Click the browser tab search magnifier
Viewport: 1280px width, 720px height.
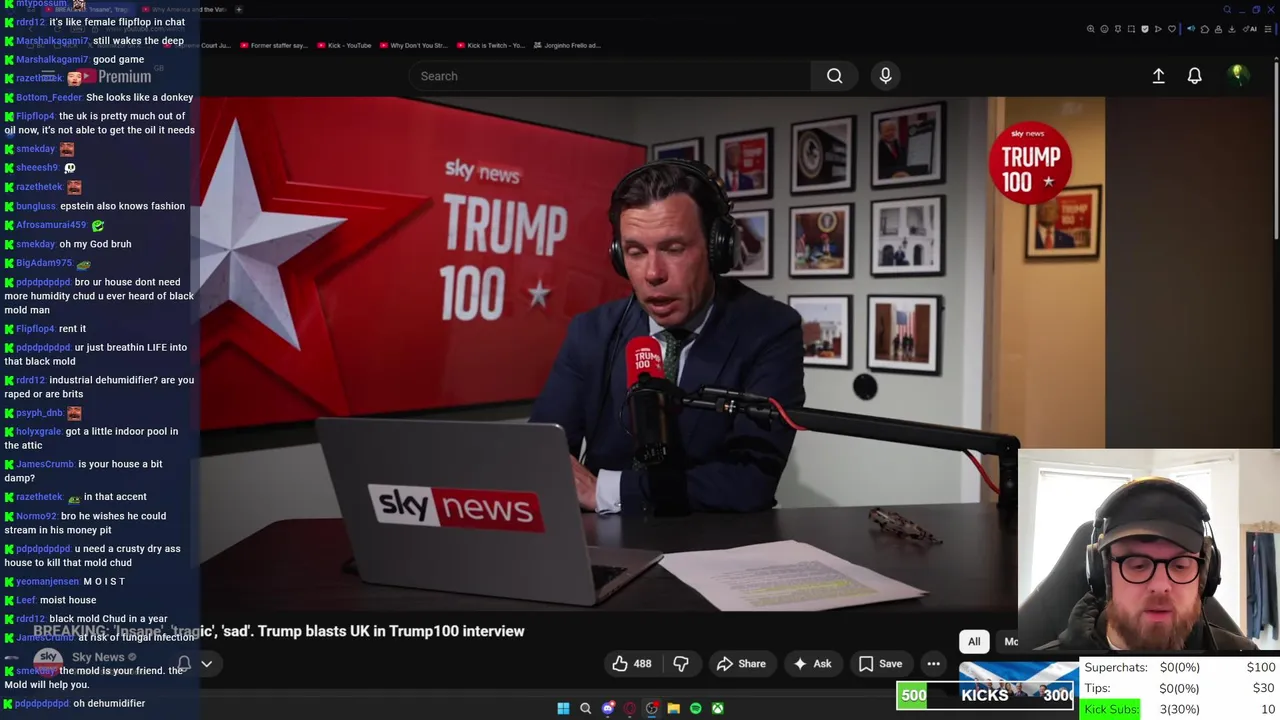pyautogui.click(x=1227, y=10)
